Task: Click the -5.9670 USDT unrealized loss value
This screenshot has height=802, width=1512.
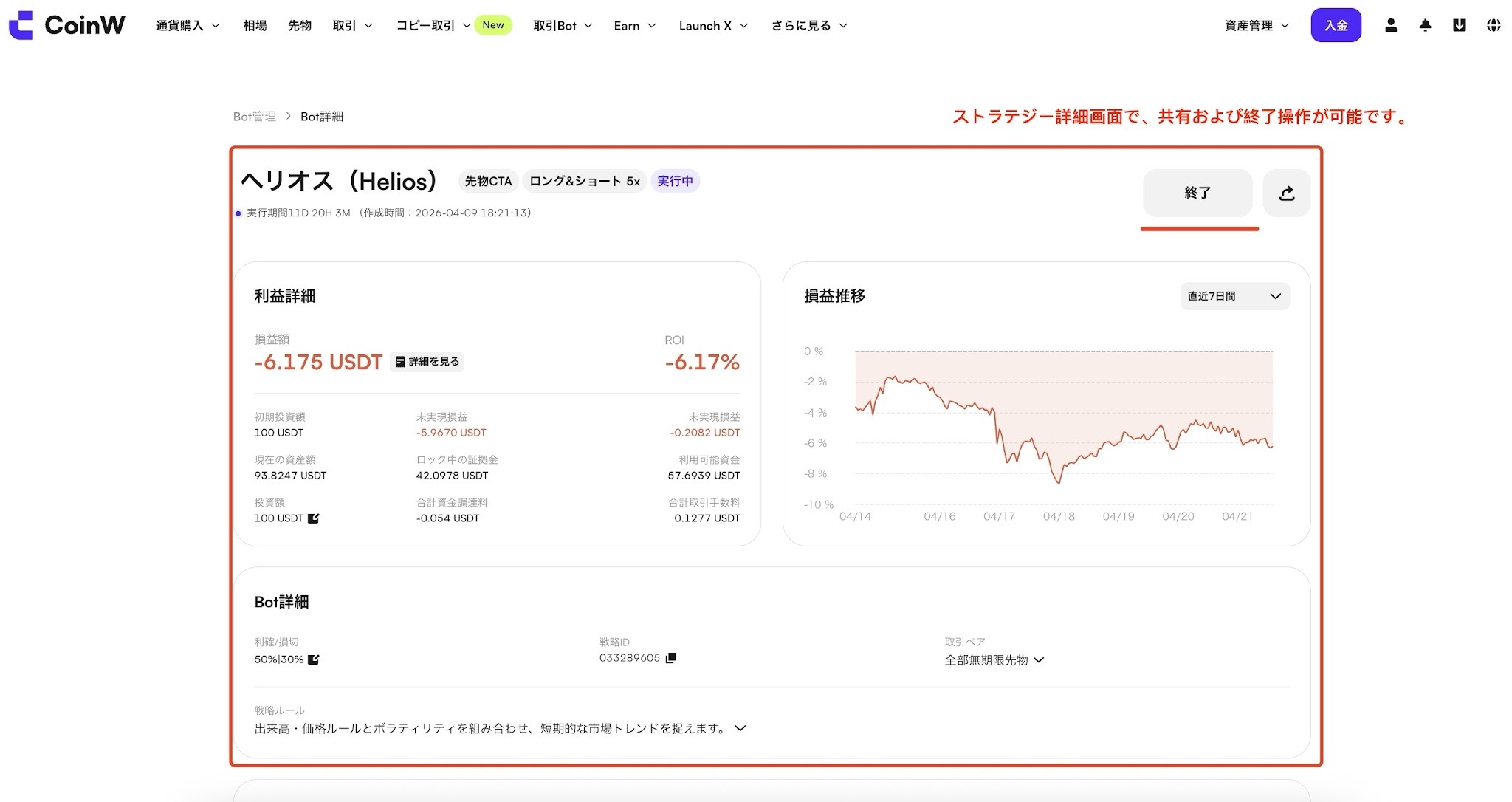Action: pos(451,433)
